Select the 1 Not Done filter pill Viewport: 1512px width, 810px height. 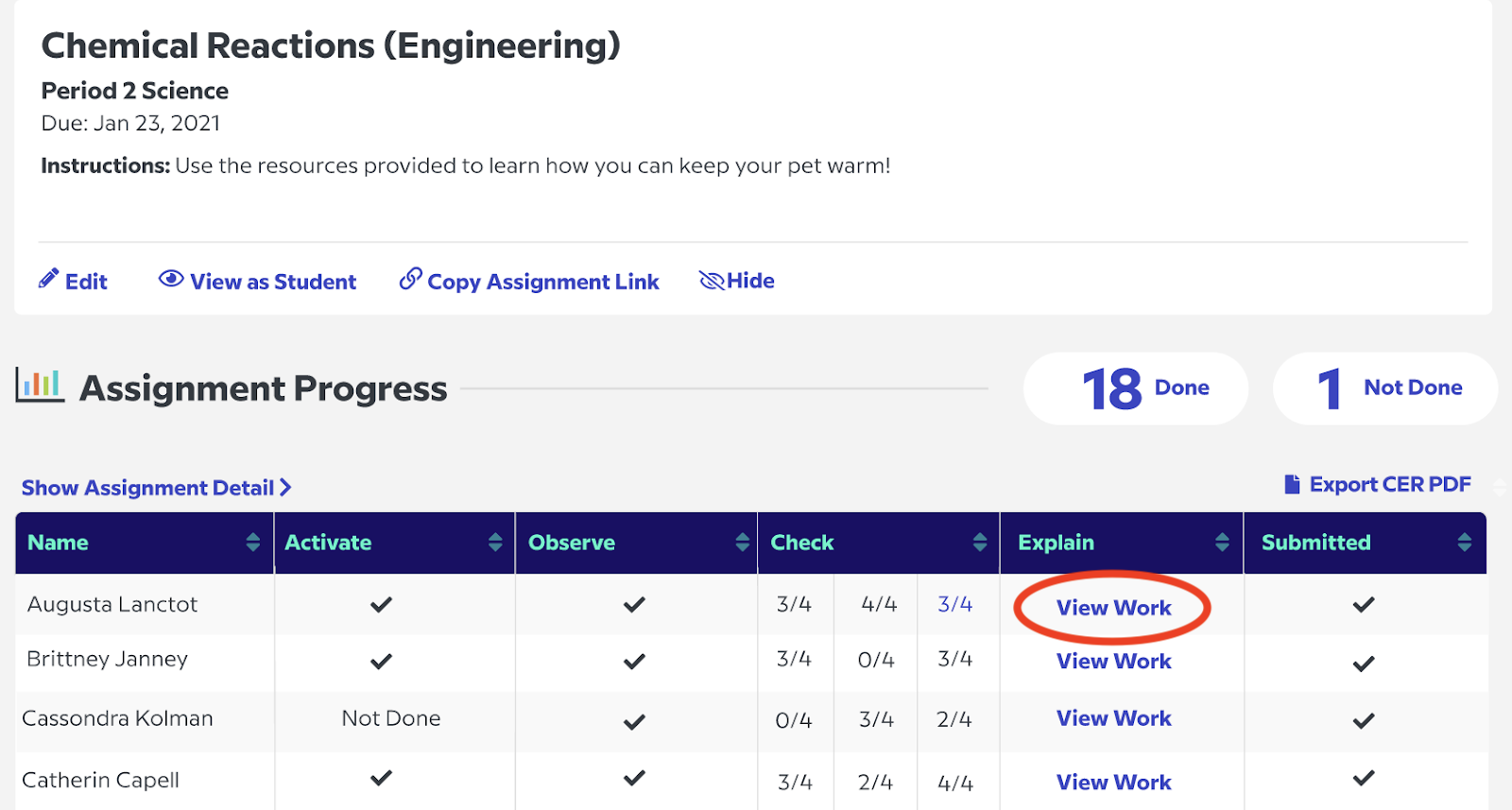(1385, 388)
